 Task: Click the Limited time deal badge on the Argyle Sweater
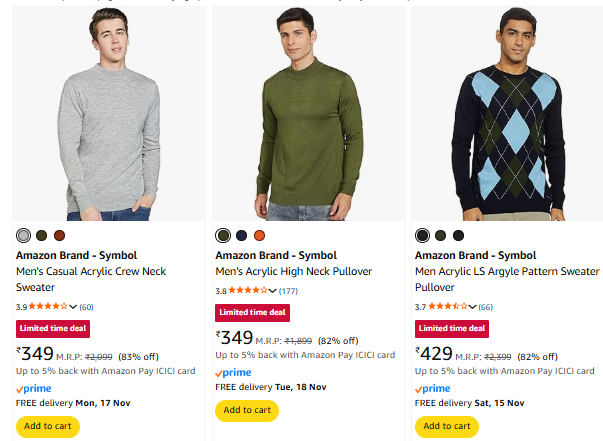pos(452,328)
